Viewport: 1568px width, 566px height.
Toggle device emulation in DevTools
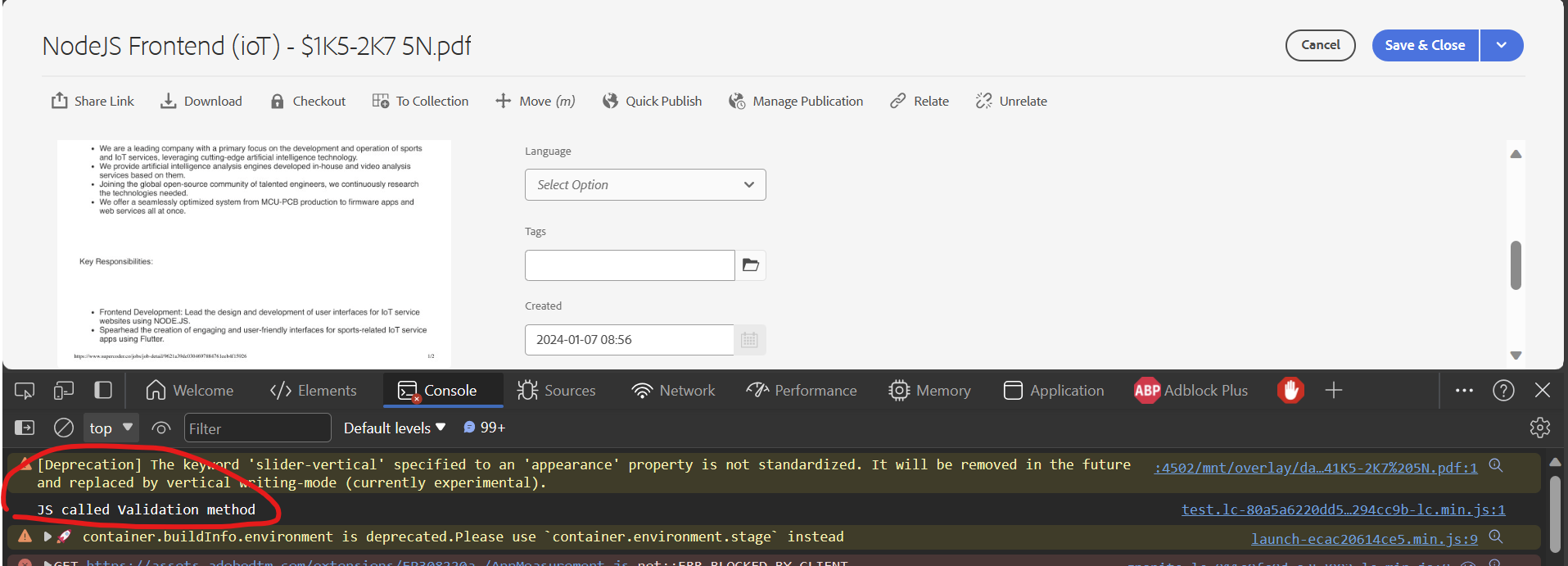63,391
